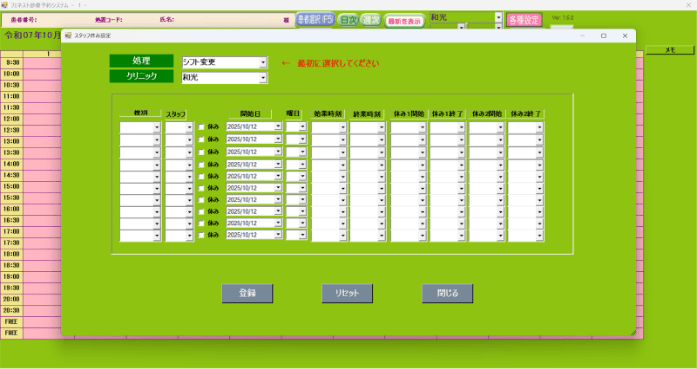Screen dimensions: 697x369
Task: Check the 休み checkbox in the fifth row
Action: (x=201, y=176)
